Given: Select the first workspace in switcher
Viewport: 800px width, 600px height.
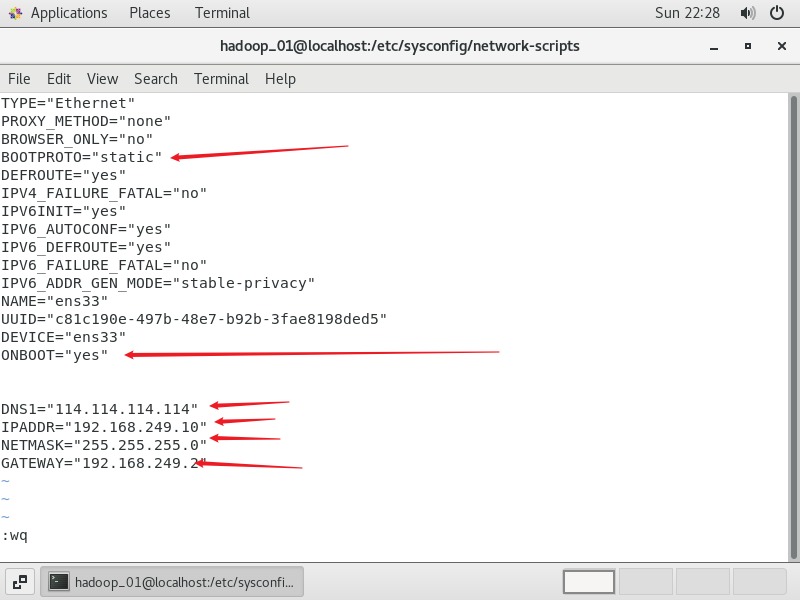Looking at the screenshot, I should click(x=589, y=582).
